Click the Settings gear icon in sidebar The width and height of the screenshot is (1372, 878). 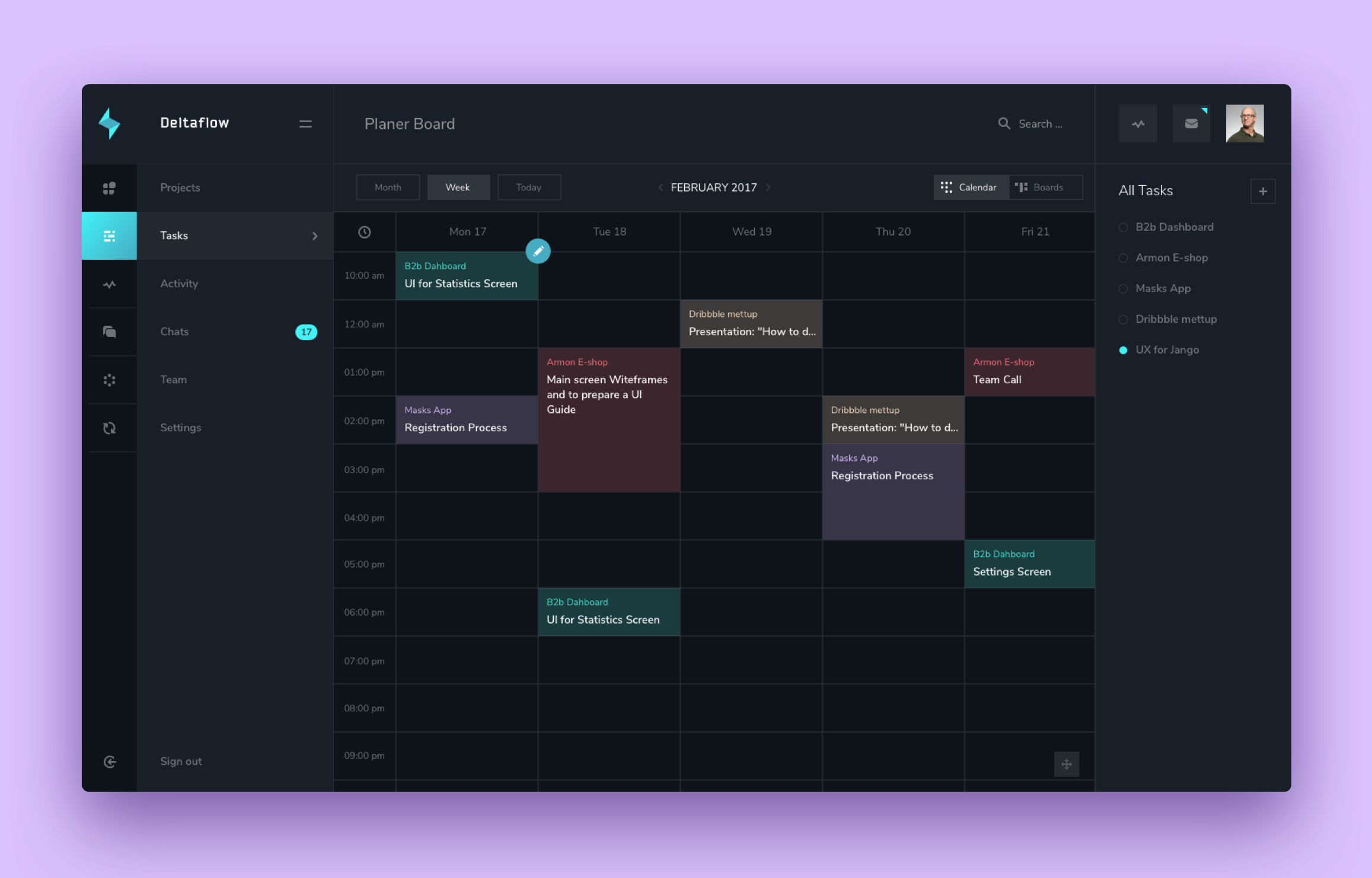tap(109, 427)
